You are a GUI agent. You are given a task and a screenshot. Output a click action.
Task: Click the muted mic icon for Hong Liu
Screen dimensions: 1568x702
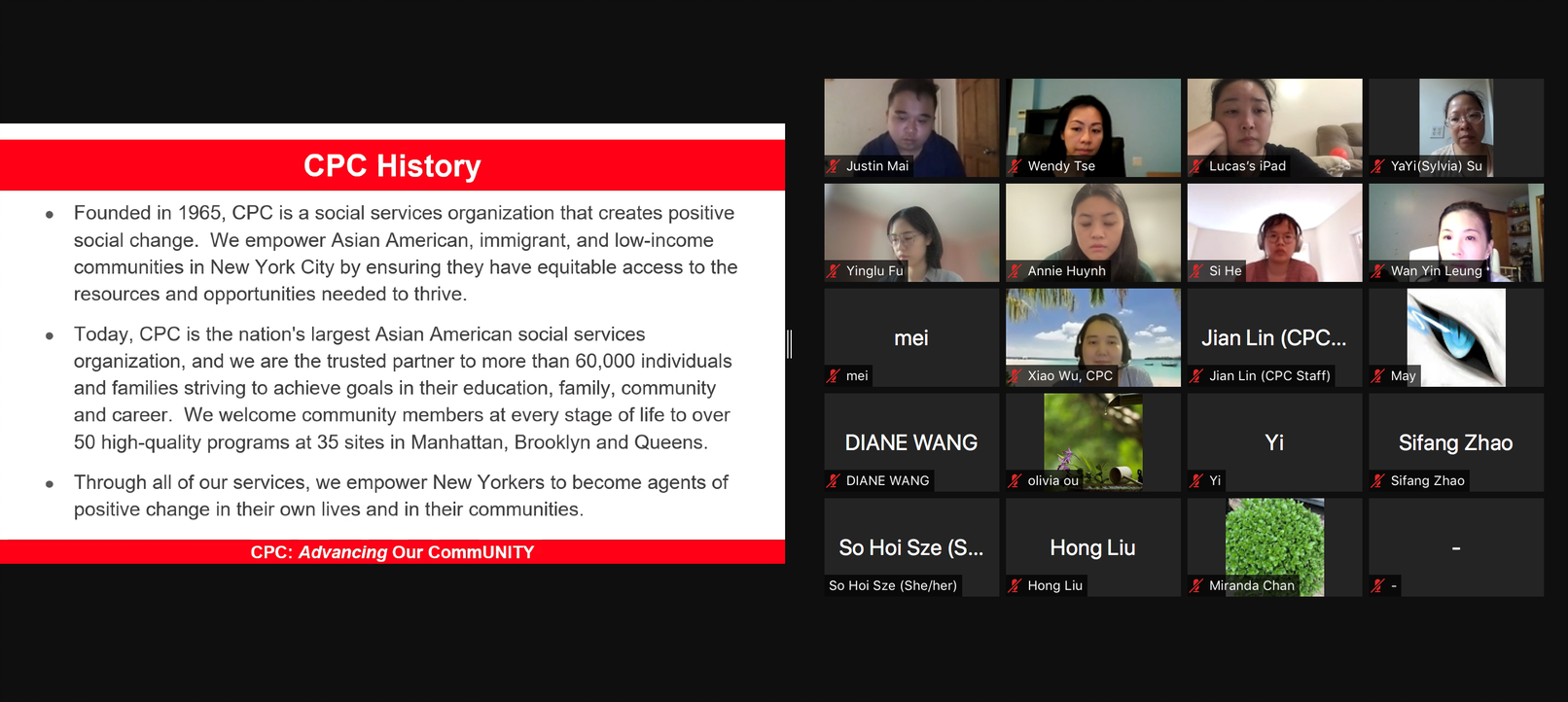tap(1015, 585)
